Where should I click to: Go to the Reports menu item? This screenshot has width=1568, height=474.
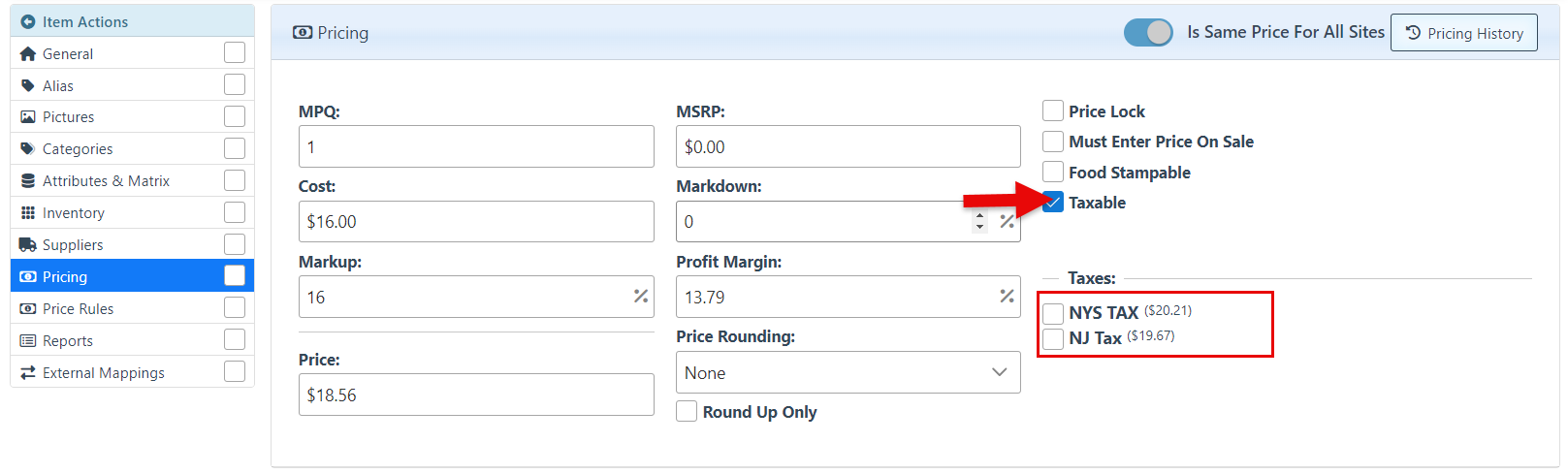coord(68,341)
